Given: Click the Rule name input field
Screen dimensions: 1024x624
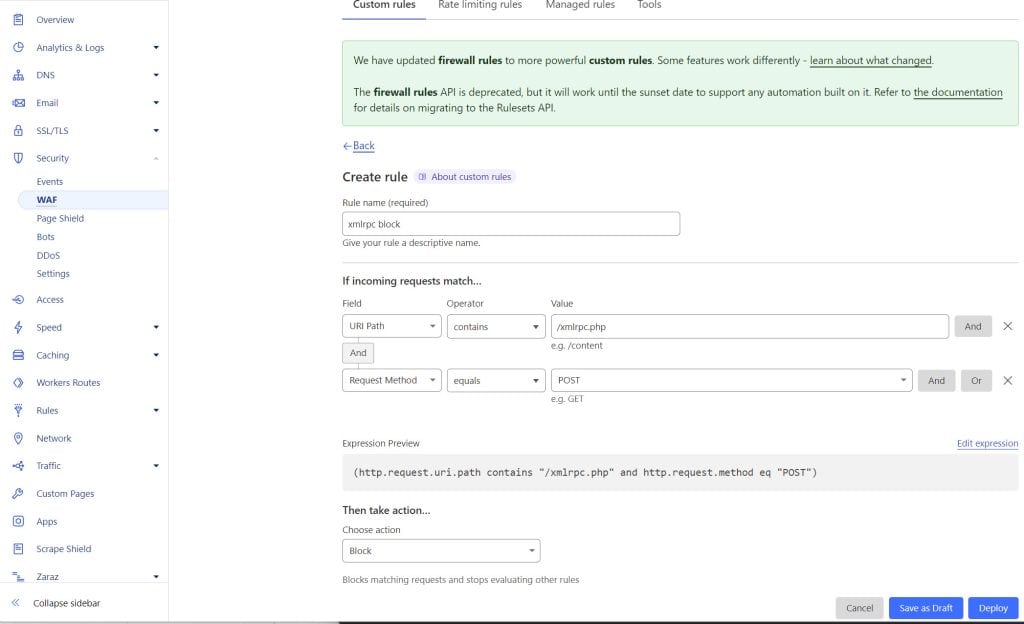Looking at the screenshot, I should [x=510, y=224].
